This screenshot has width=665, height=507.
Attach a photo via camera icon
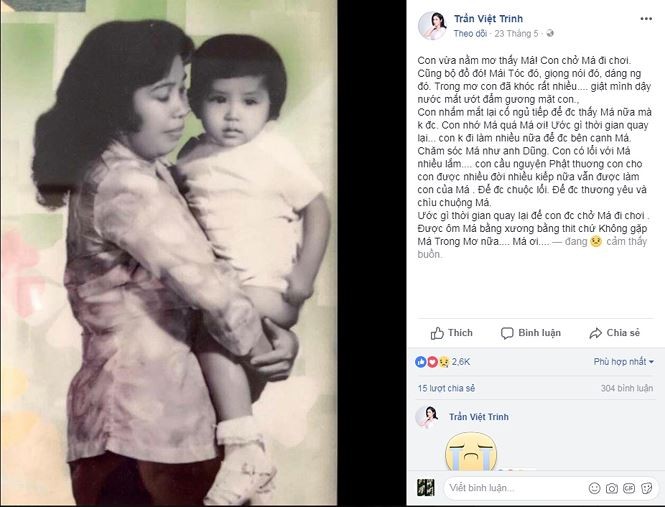pos(612,488)
